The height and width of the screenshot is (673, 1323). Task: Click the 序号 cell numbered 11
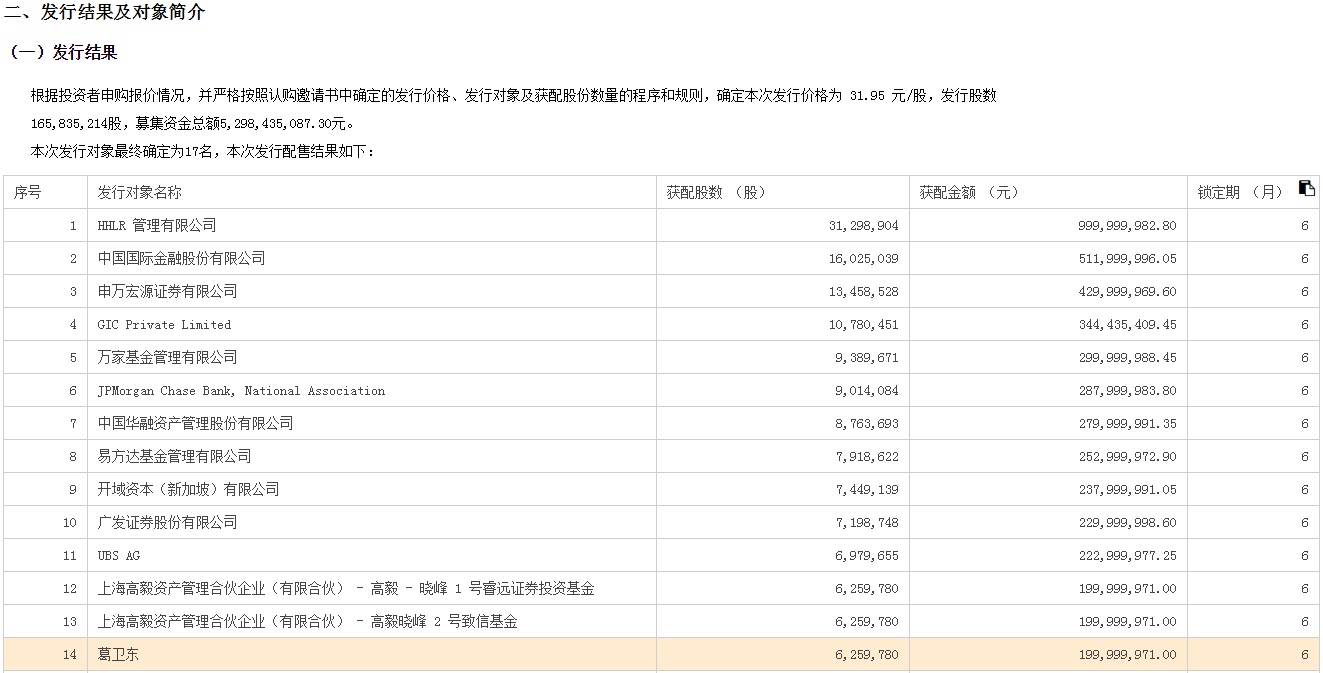(x=45, y=556)
